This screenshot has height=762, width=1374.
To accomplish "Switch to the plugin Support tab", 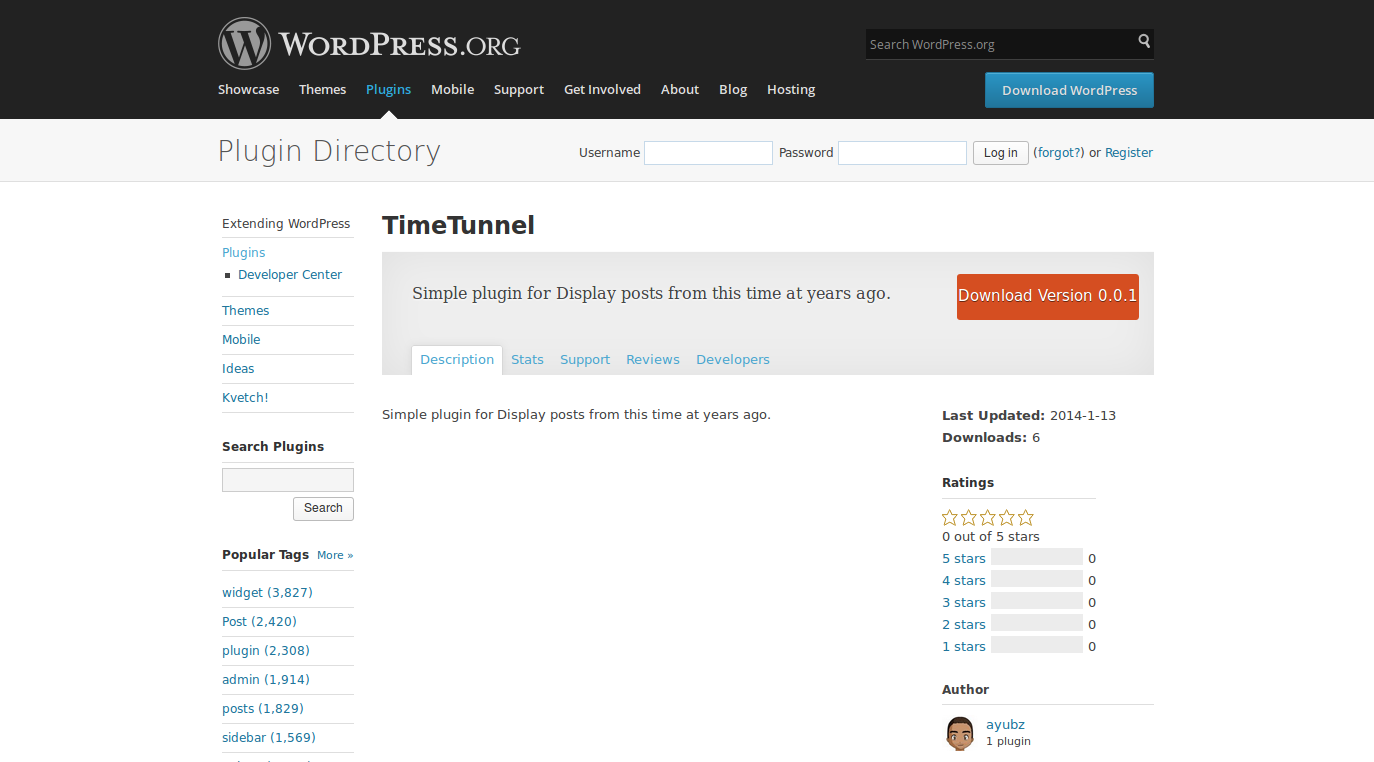I will pyautogui.click(x=585, y=360).
